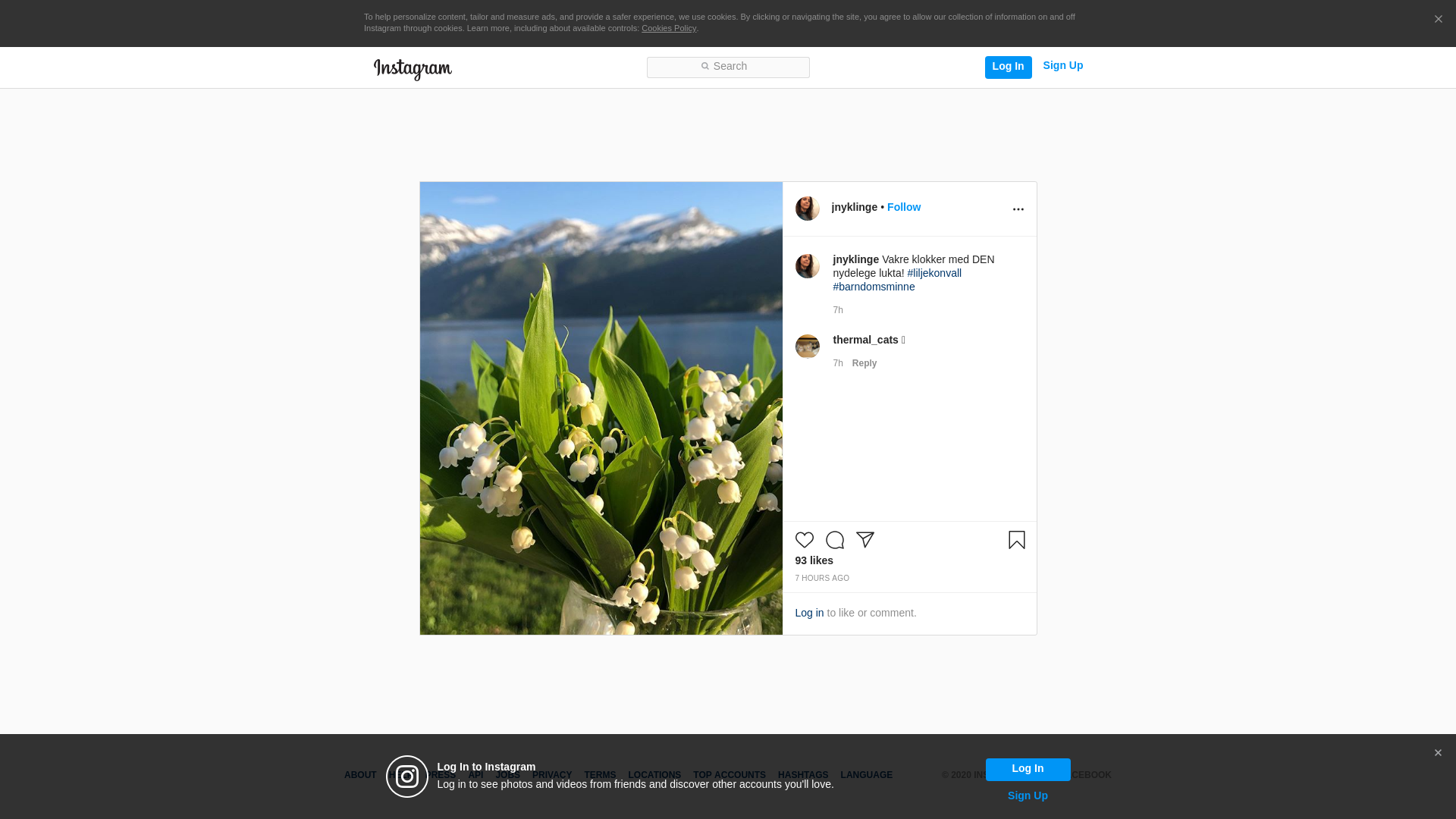Open jnyklinge avatar in post header

[808, 209]
